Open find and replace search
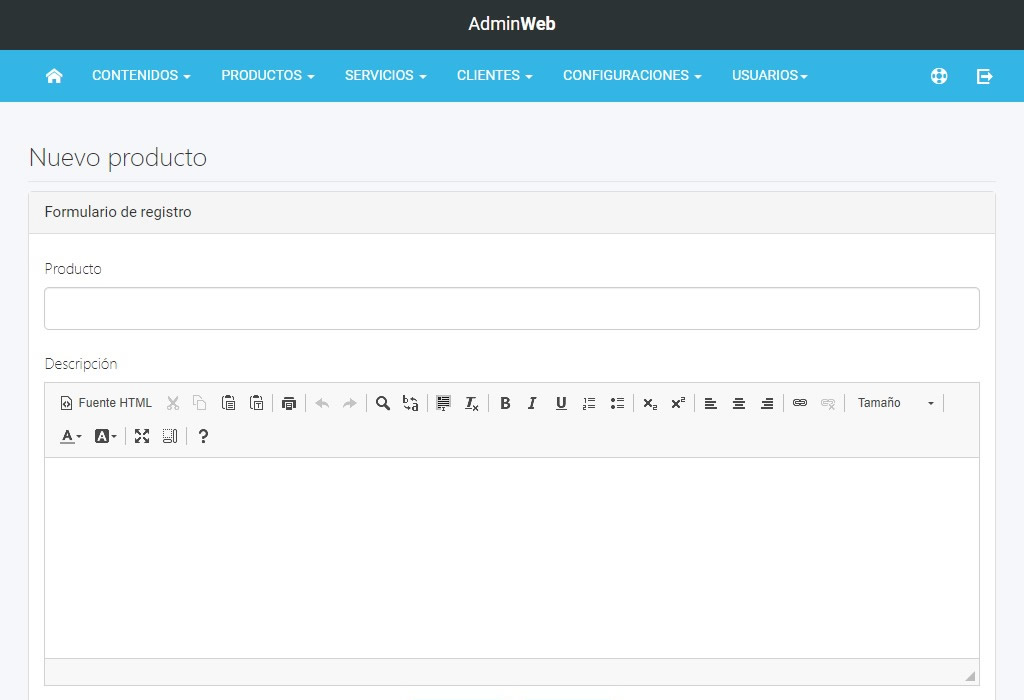 click(x=383, y=403)
